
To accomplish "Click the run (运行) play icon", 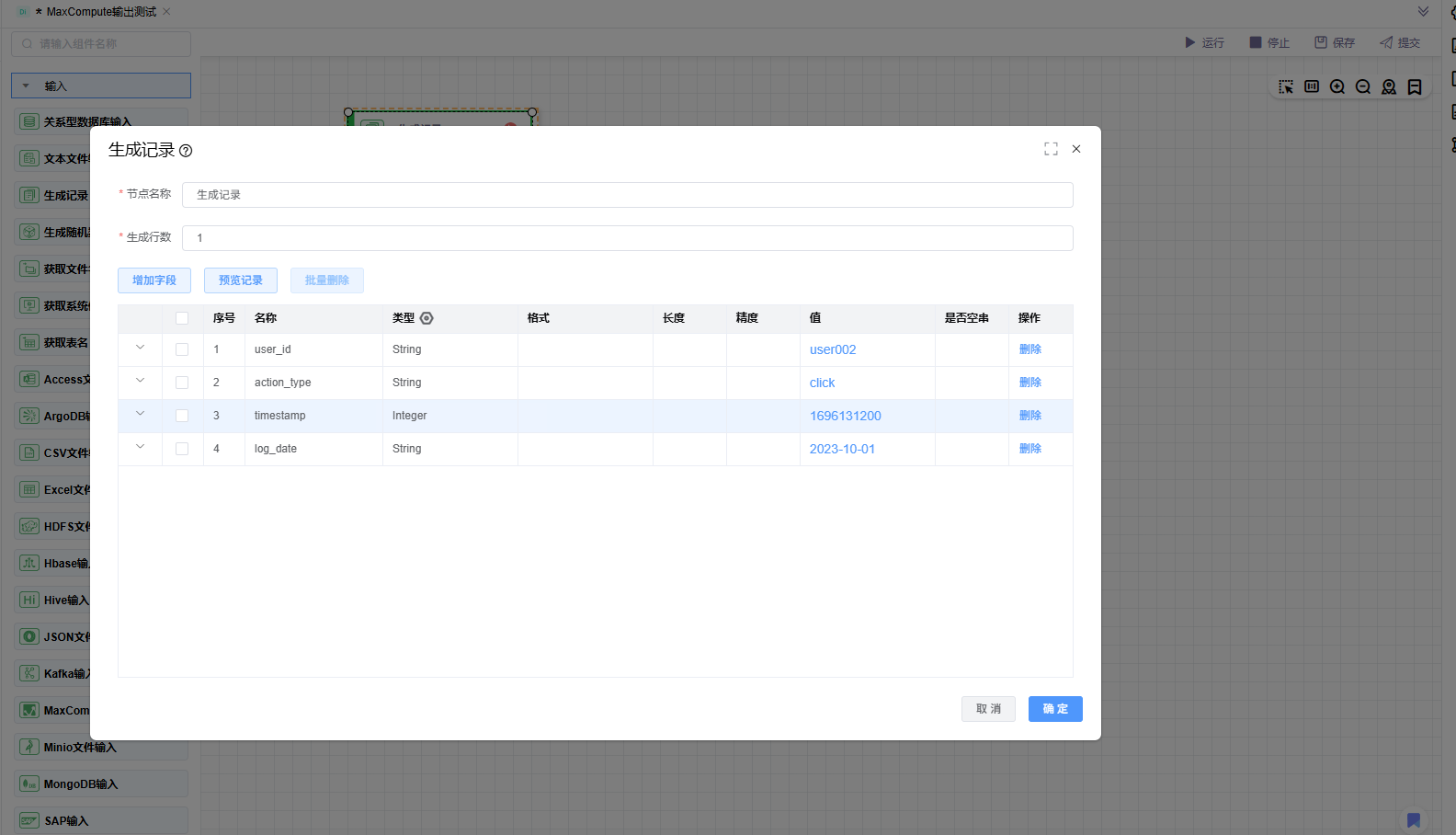I will tap(1190, 42).
